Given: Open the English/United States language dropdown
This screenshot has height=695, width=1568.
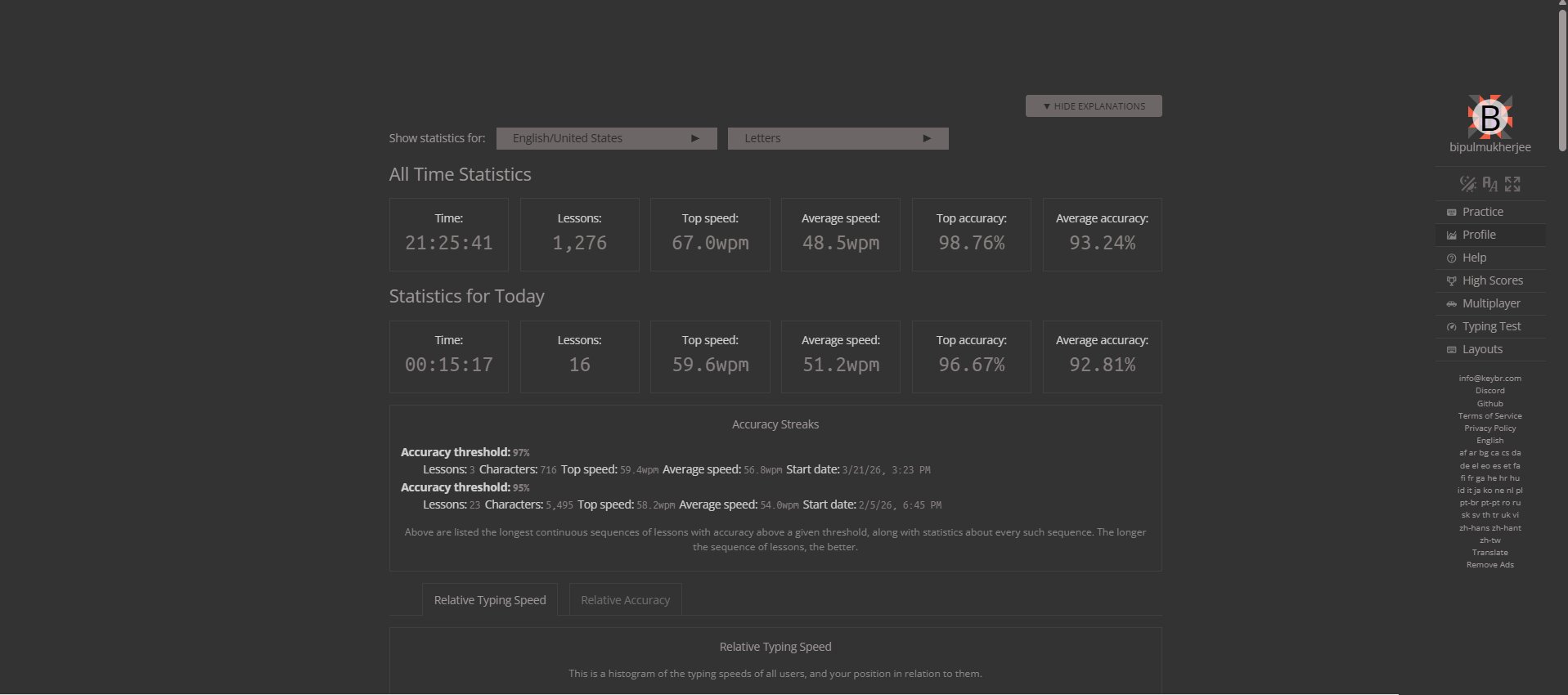Looking at the screenshot, I should pyautogui.click(x=606, y=138).
